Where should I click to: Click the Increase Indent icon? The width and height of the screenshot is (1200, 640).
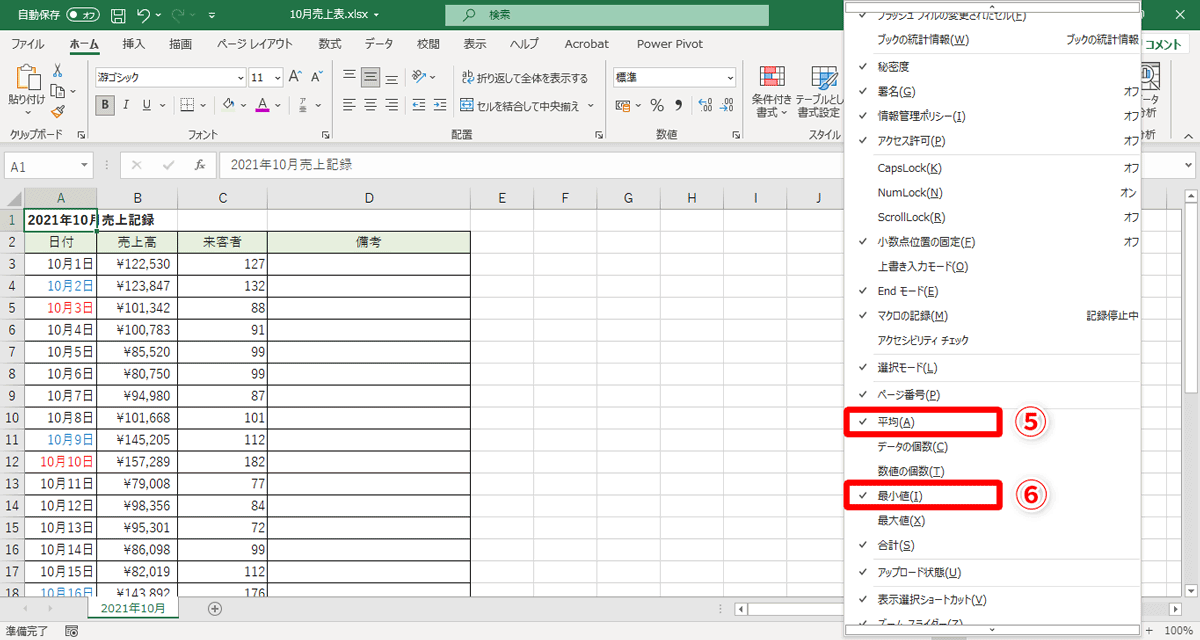[x=440, y=105]
